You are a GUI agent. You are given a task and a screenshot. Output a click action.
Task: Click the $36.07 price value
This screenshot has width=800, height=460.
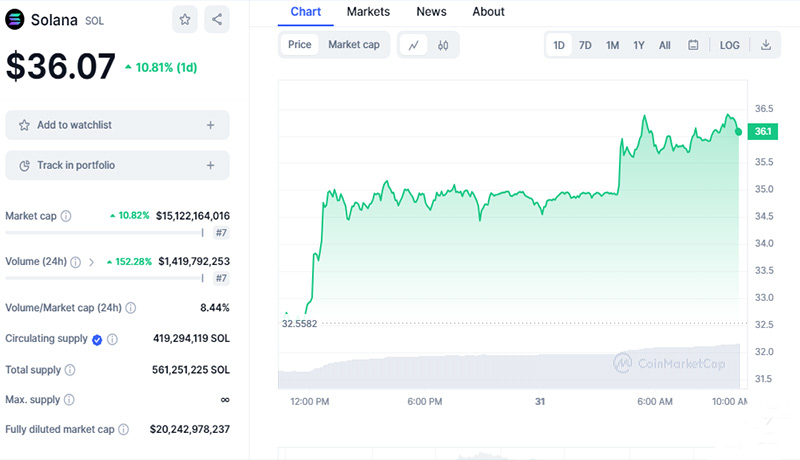pyautogui.click(x=60, y=66)
